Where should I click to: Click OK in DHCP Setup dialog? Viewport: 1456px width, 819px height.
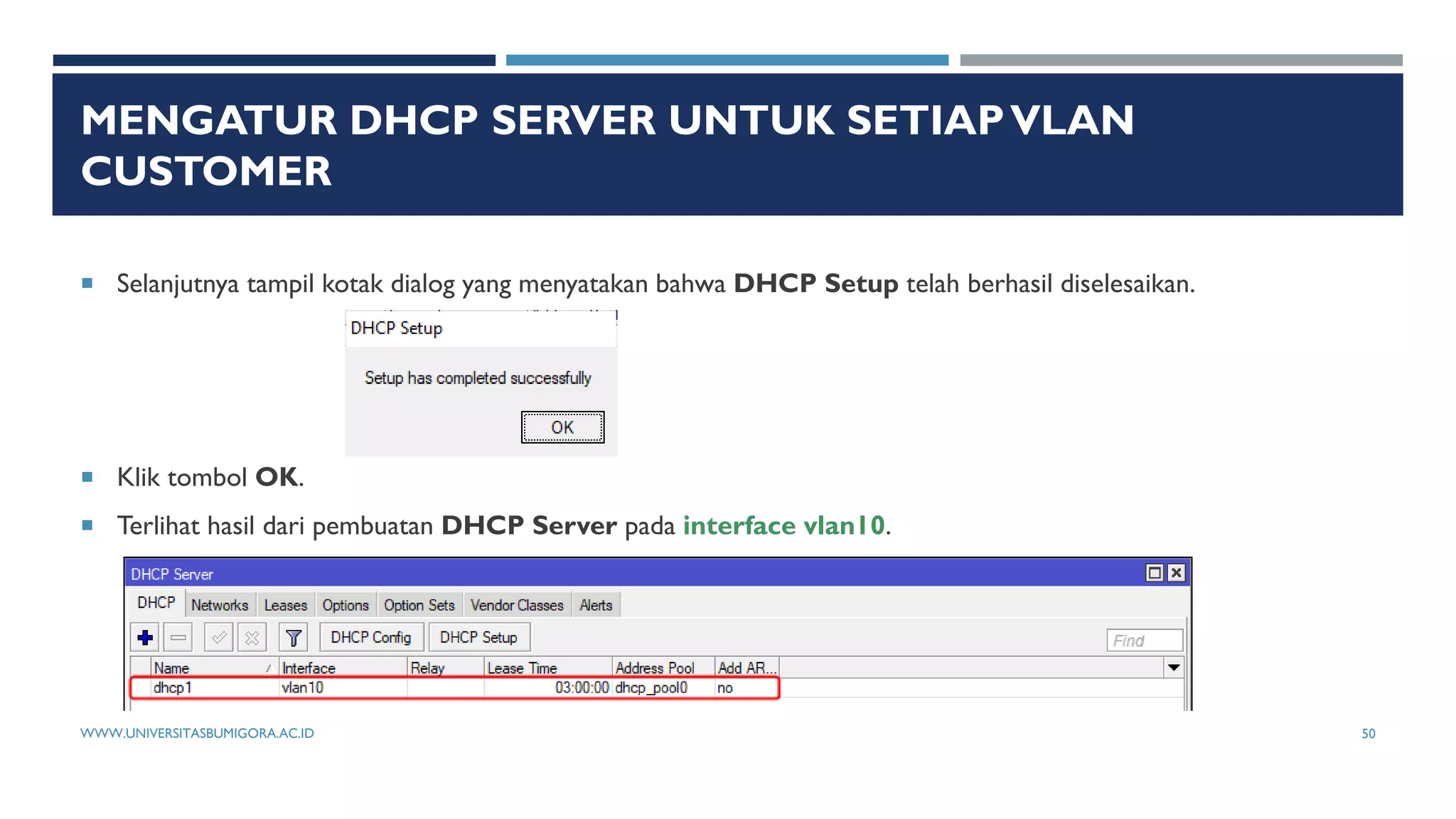coord(562,427)
